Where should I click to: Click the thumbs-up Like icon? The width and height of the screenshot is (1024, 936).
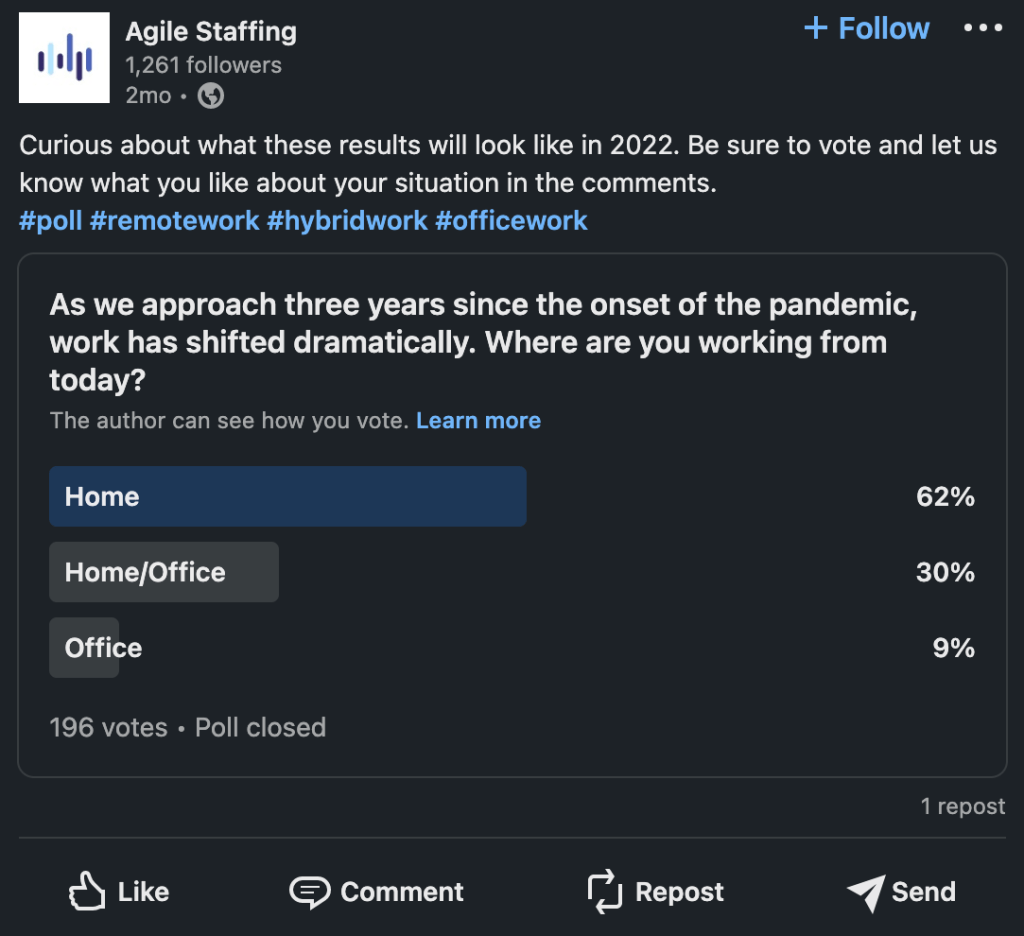tap(87, 891)
